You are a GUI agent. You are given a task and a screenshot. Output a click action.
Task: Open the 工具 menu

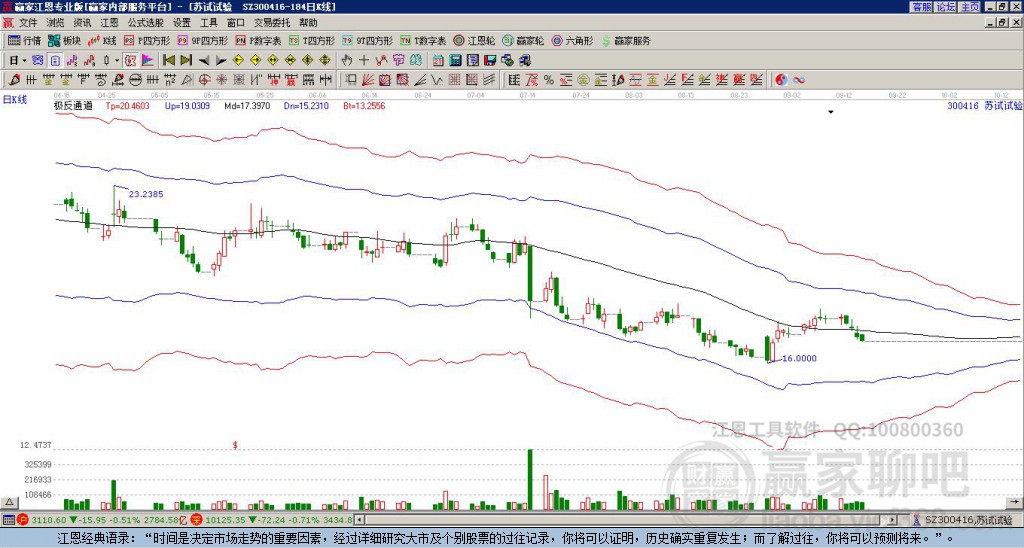click(208, 23)
